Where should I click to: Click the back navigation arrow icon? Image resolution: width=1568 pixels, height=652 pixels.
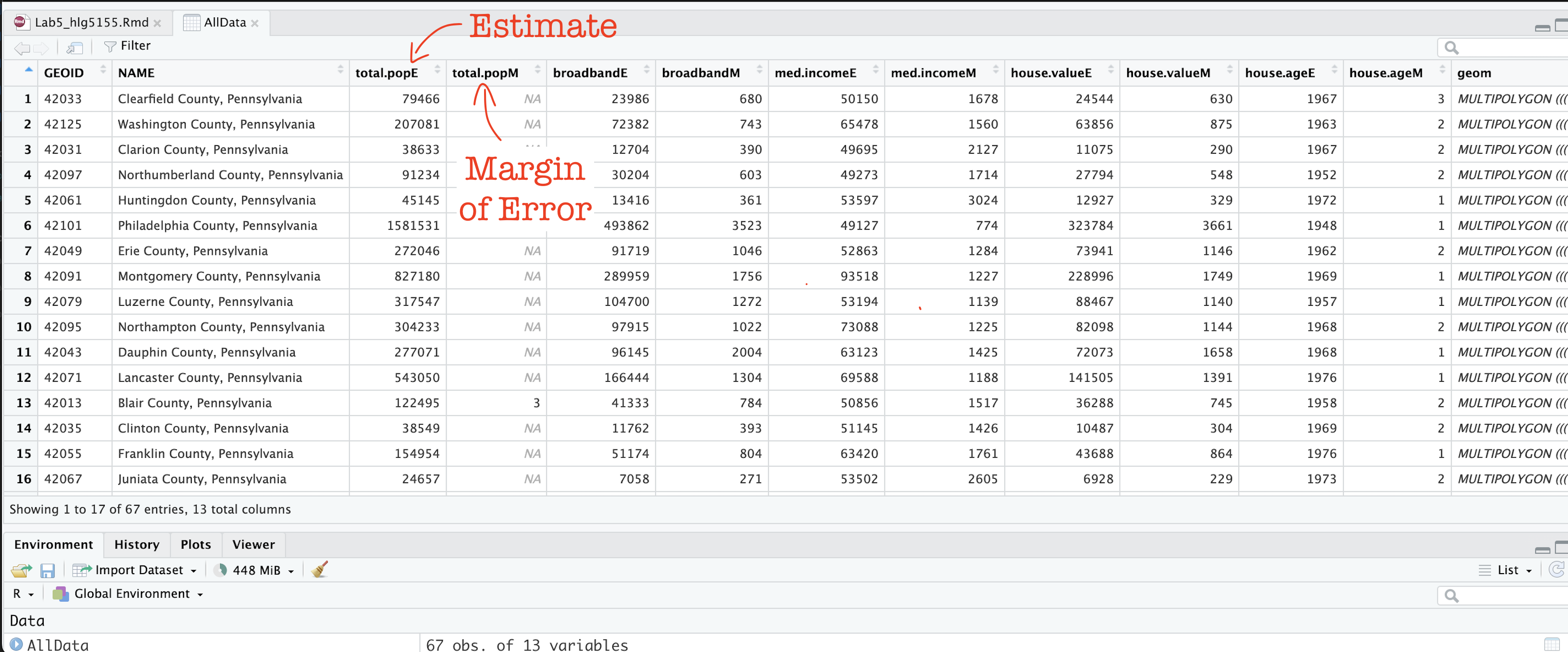click(22, 48)
